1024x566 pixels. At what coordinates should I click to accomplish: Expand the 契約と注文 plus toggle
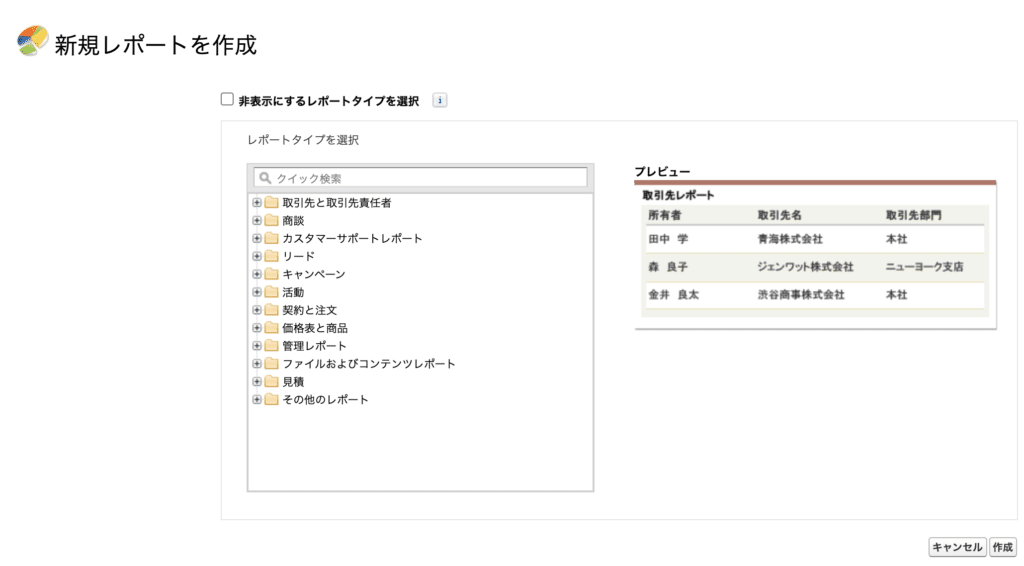(257, 310)
